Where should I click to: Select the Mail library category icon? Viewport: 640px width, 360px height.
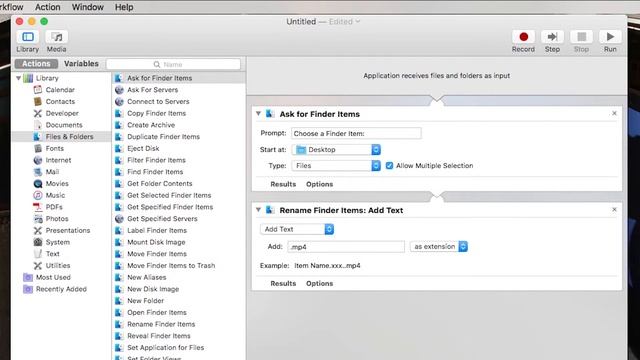click(x=38, y=172)
